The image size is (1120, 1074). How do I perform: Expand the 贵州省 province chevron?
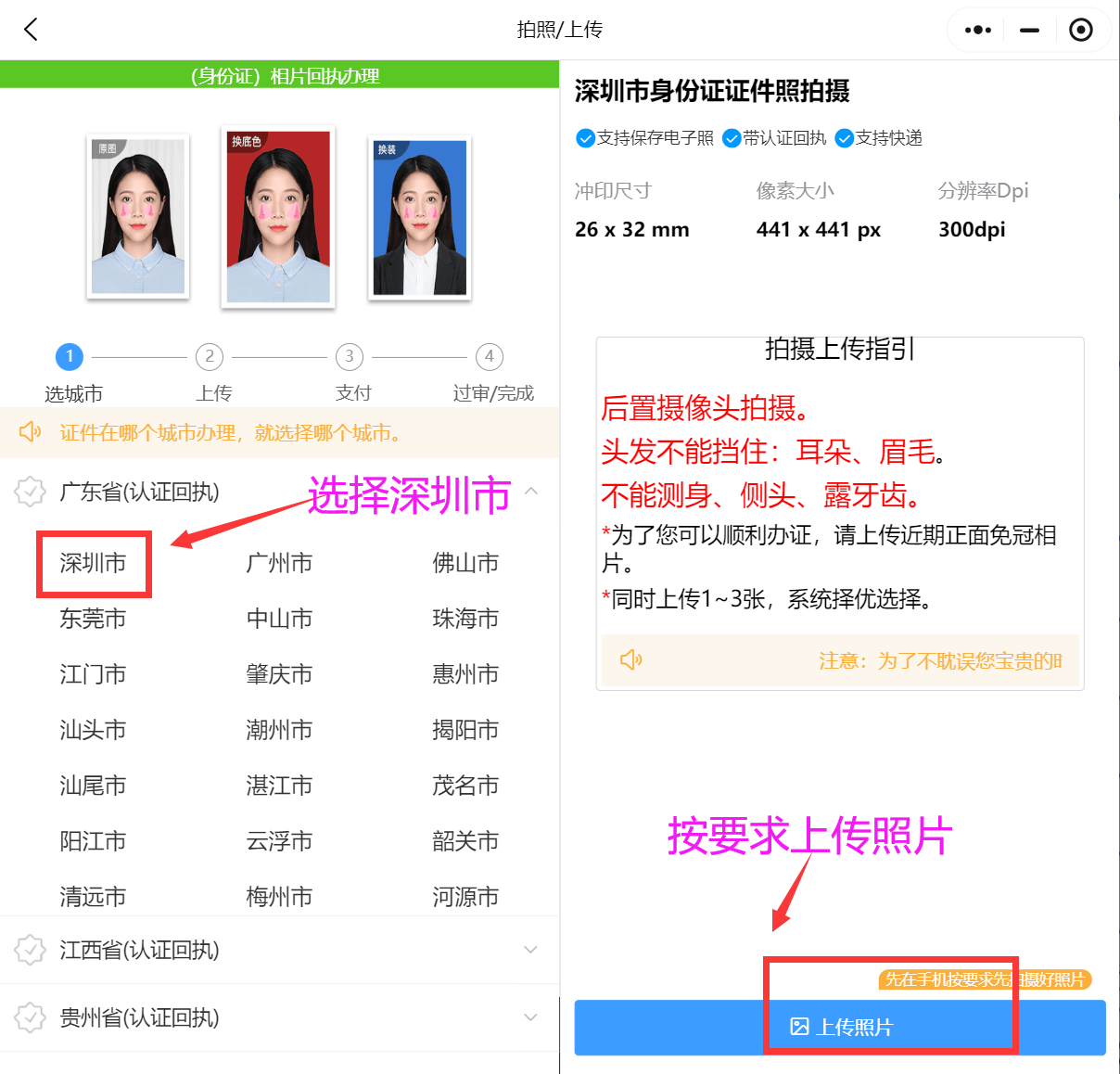click(531, 1017)
